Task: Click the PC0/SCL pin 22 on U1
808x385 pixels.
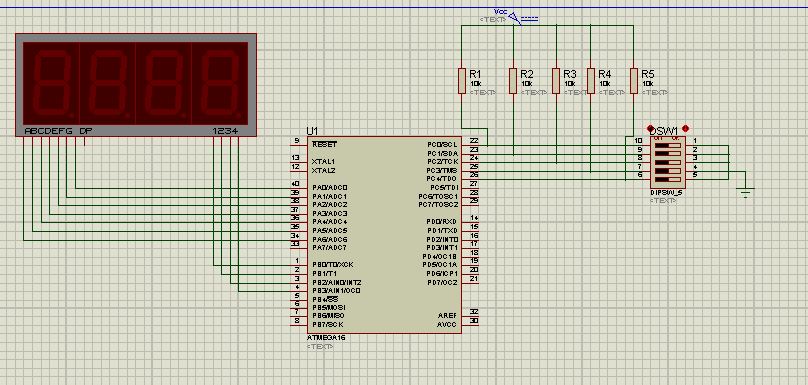Action: 470,141
